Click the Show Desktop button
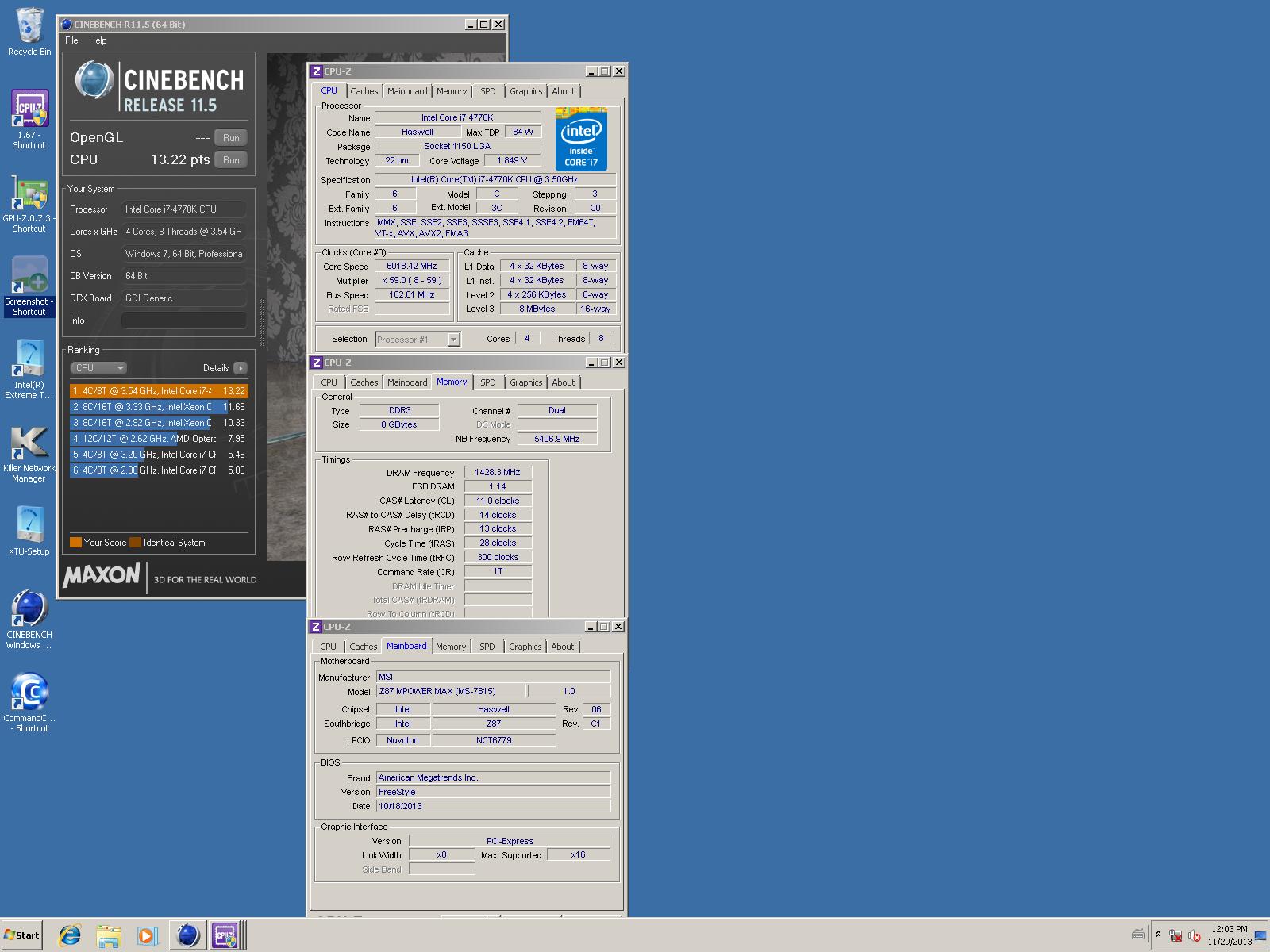 1262,935
